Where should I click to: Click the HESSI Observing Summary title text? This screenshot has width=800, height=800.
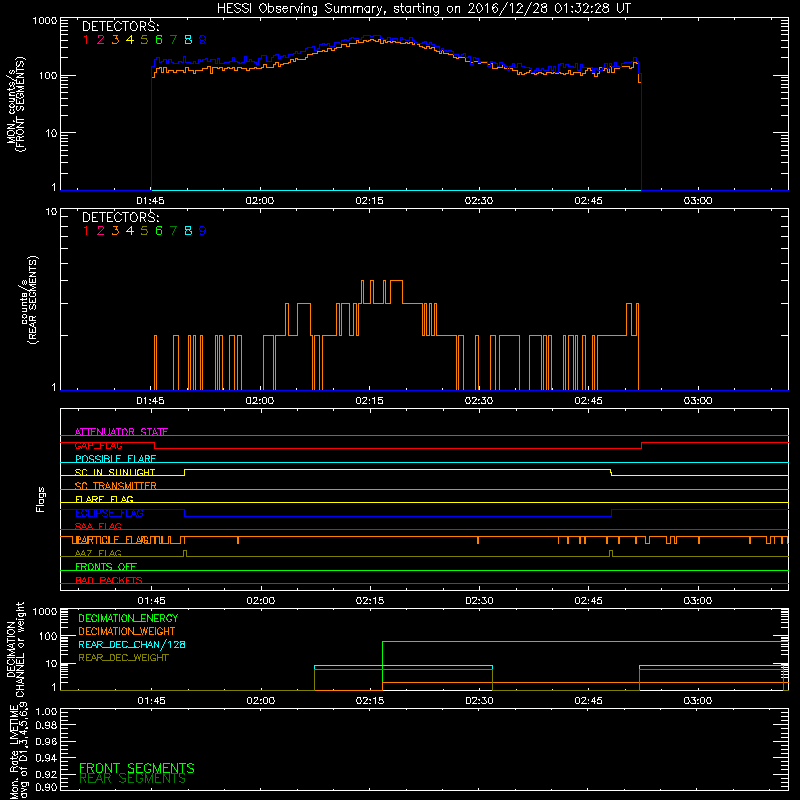pos(423,9)
